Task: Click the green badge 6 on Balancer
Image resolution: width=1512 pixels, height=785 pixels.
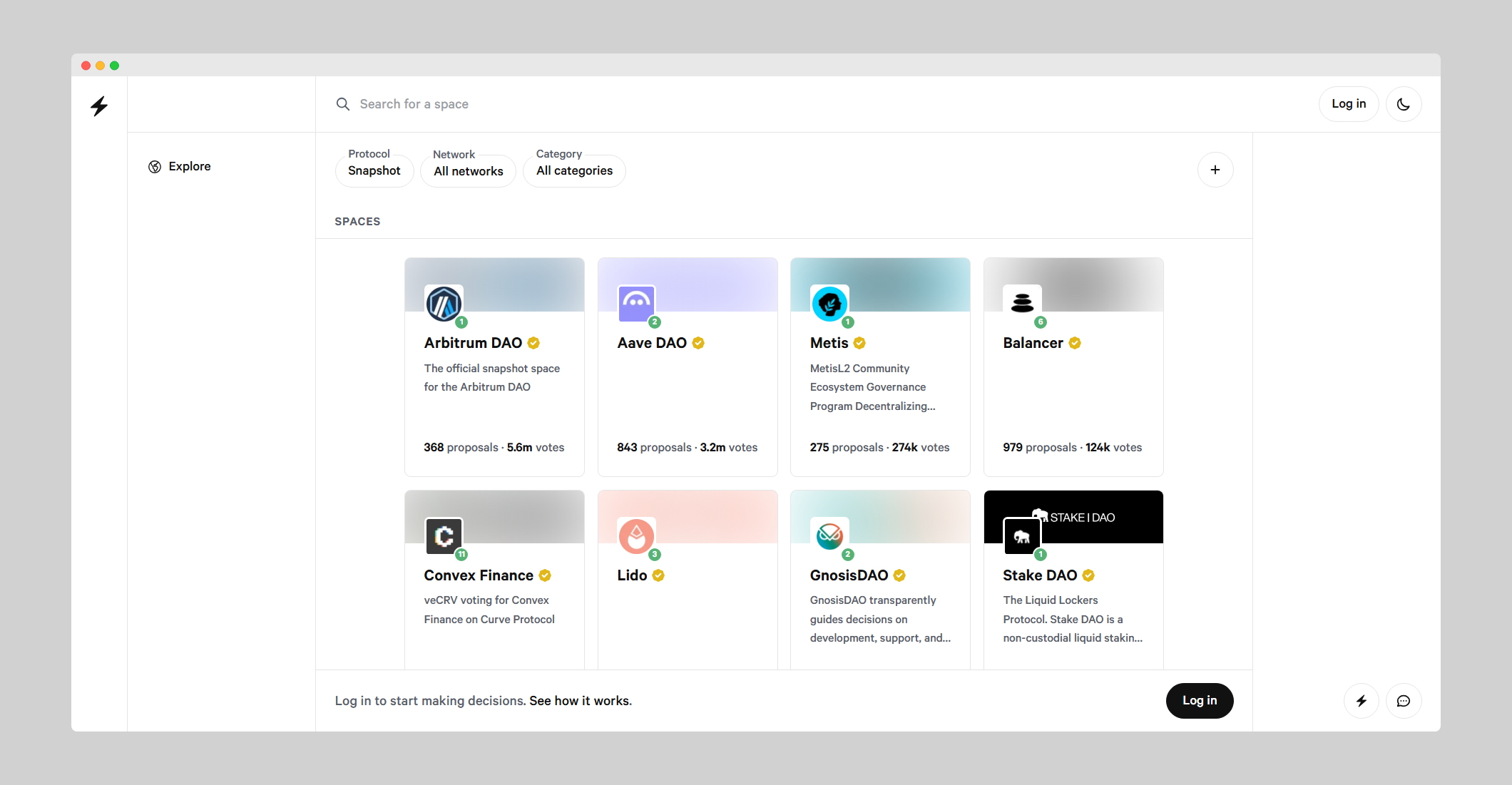Action: point(1041,322)
